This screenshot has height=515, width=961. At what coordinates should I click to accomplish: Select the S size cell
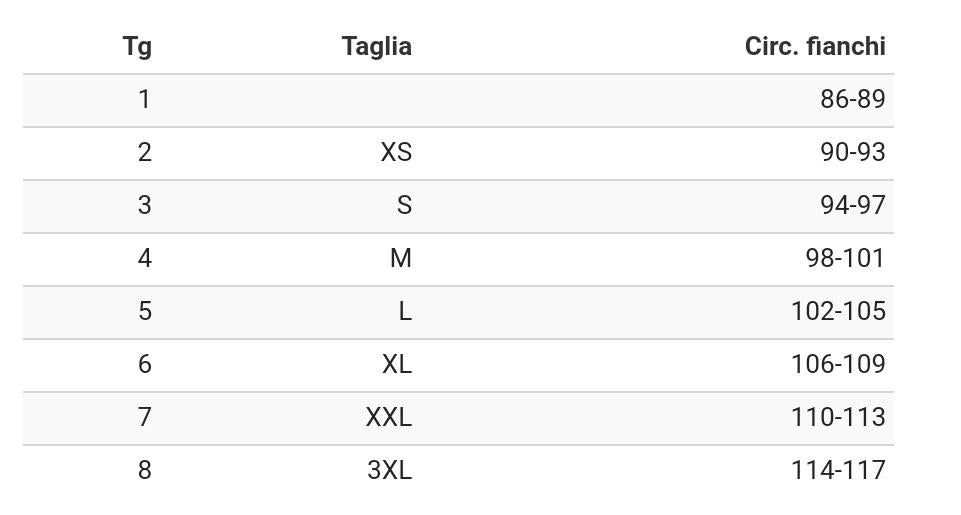[404, 205]
